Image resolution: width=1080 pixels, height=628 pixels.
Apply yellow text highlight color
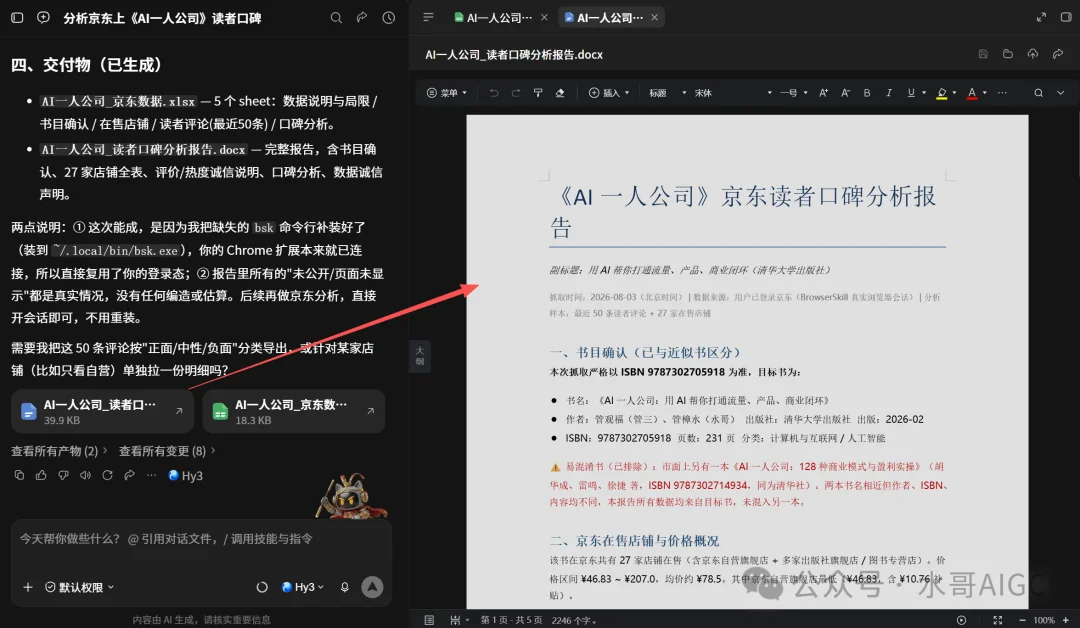click(x=942, y=93)
